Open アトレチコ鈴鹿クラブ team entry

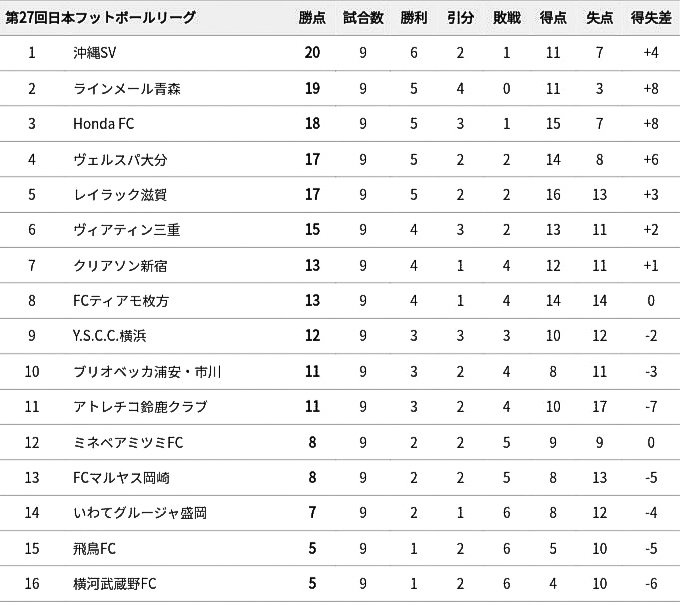[x=140, y=406]
